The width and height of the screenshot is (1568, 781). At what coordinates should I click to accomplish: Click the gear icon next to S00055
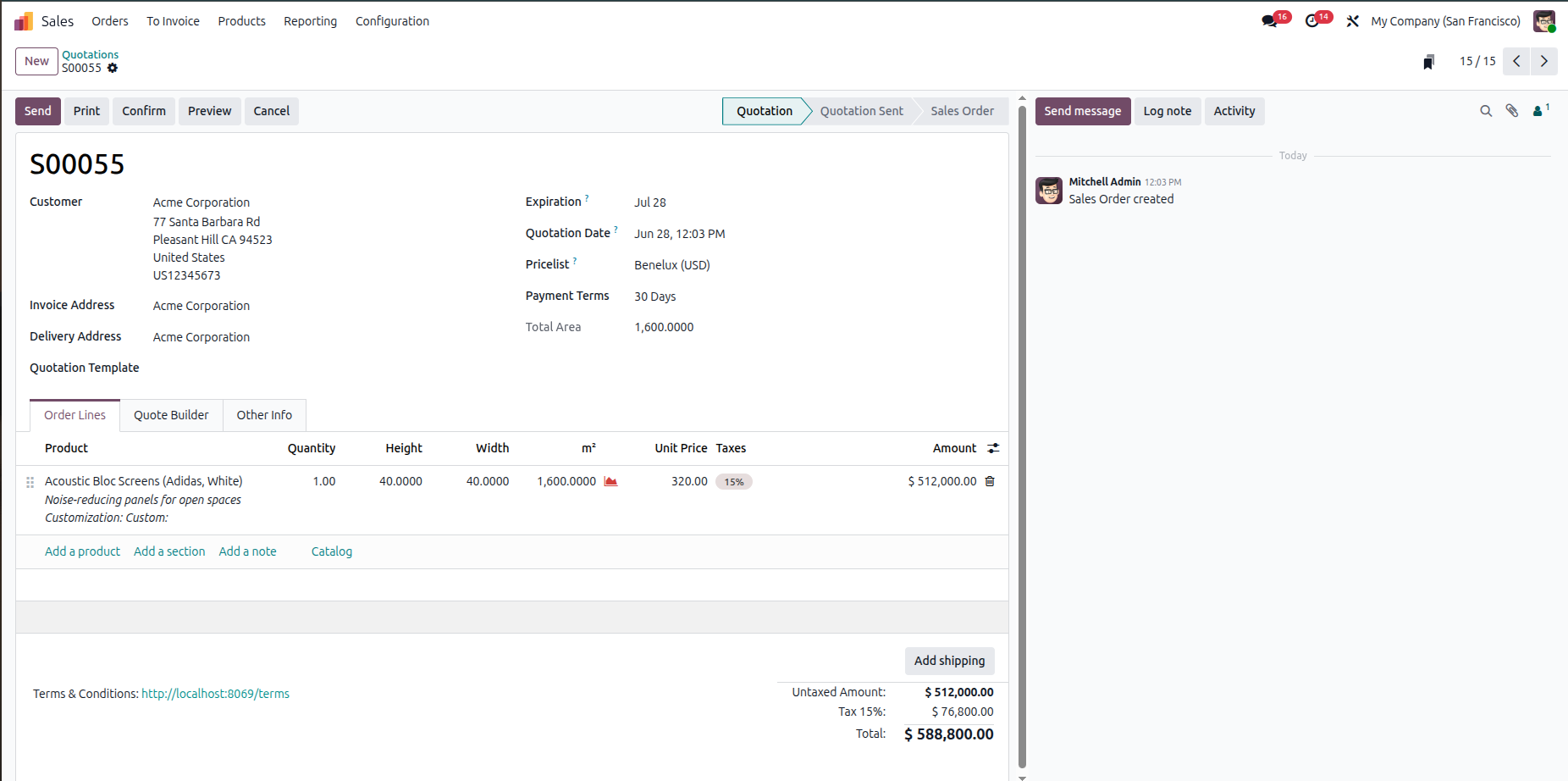[113, 68]
